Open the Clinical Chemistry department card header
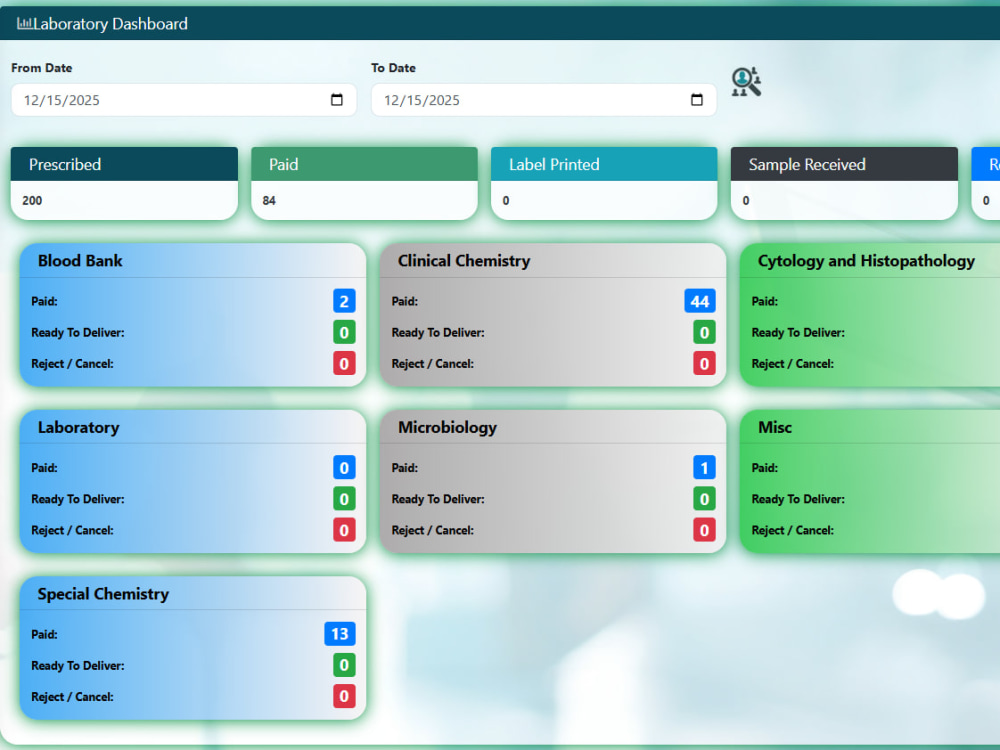1000x750 pixels. (x=553, y=261)
